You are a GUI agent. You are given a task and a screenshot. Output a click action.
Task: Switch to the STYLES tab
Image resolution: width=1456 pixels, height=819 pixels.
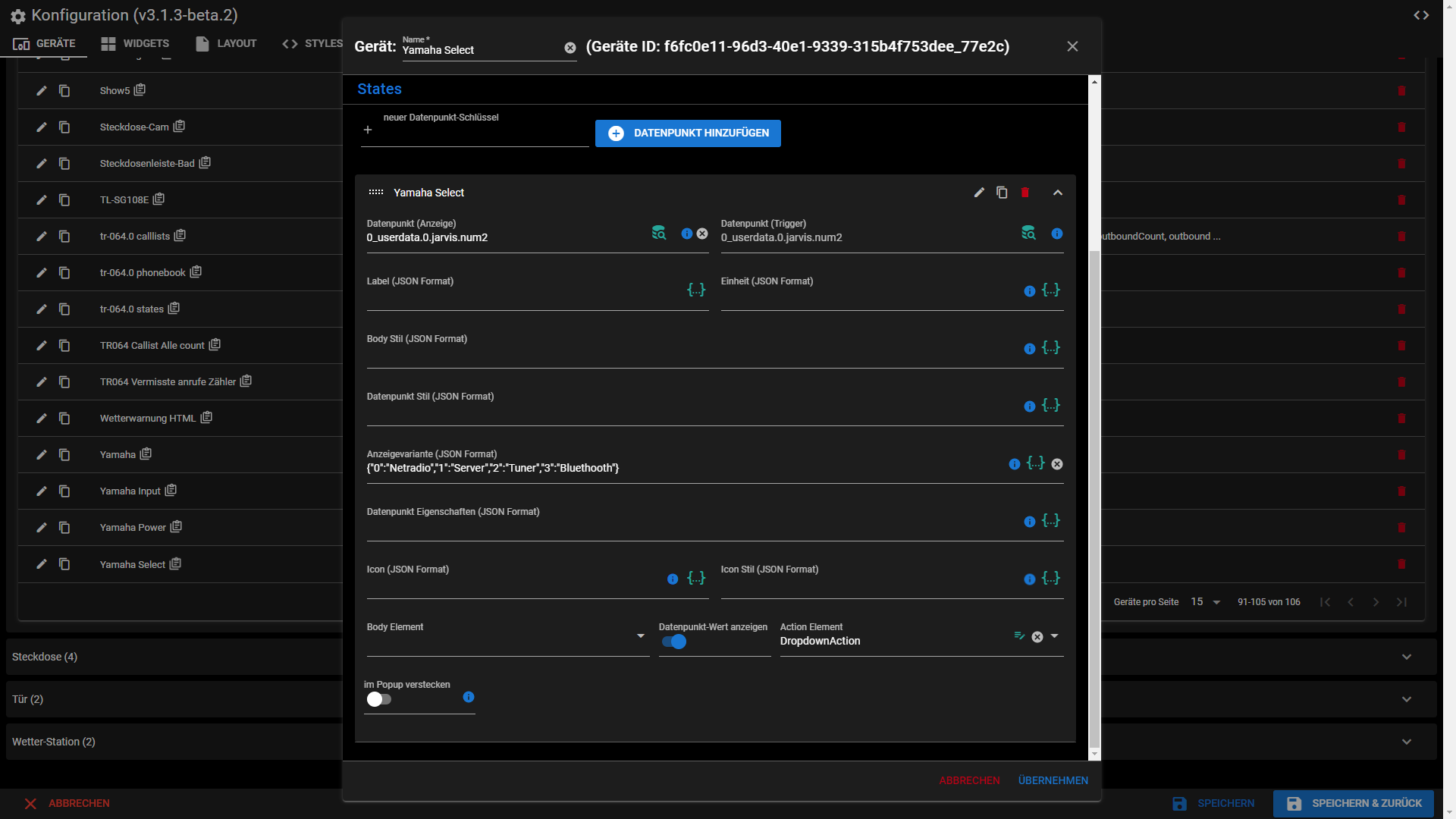312,43
